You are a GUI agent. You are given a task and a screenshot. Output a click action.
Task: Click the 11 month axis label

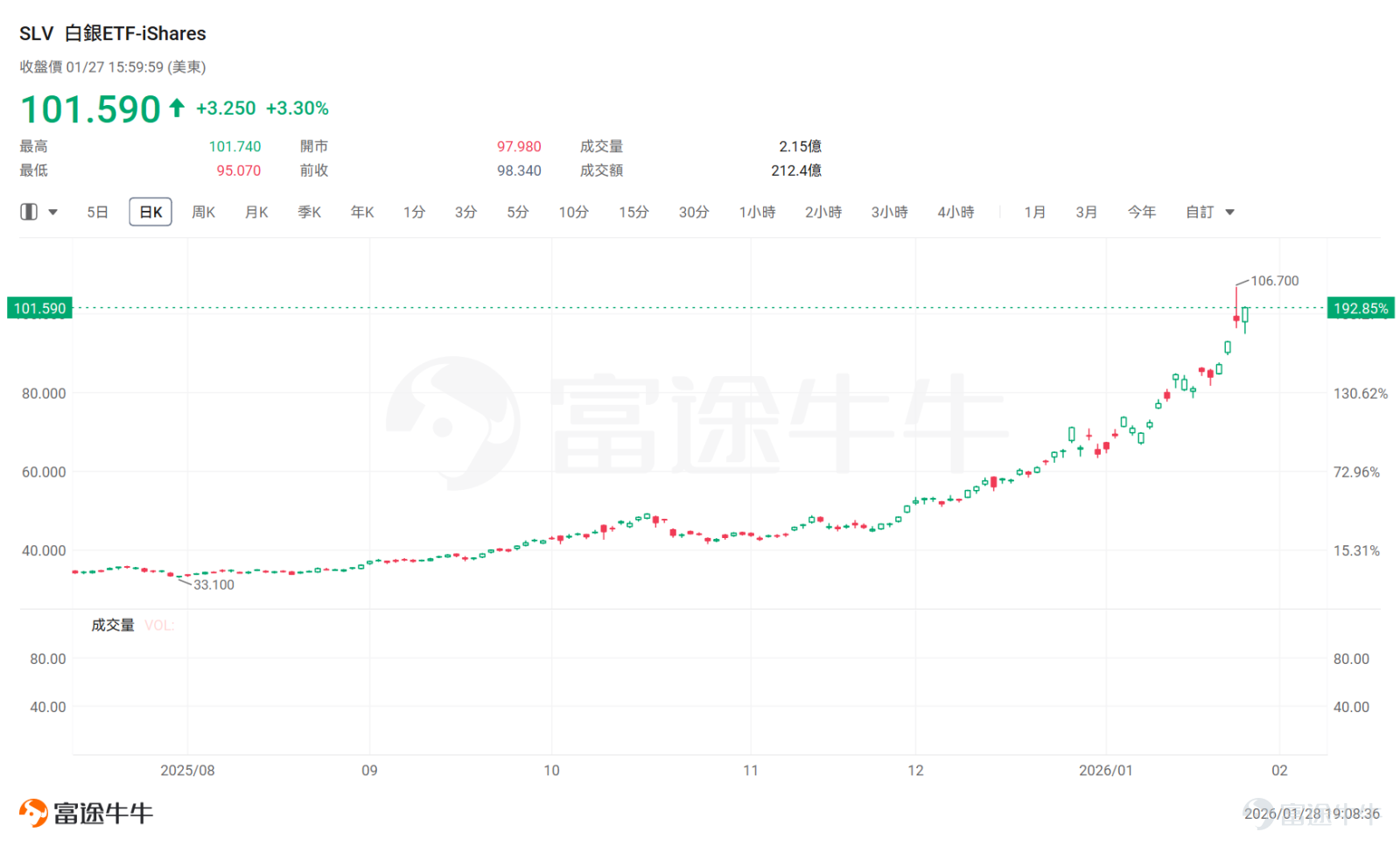coord(751,771)
